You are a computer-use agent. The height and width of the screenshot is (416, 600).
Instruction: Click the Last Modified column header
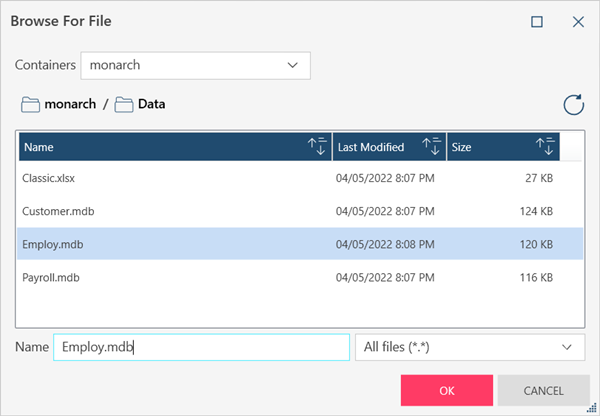coord(371,147)
